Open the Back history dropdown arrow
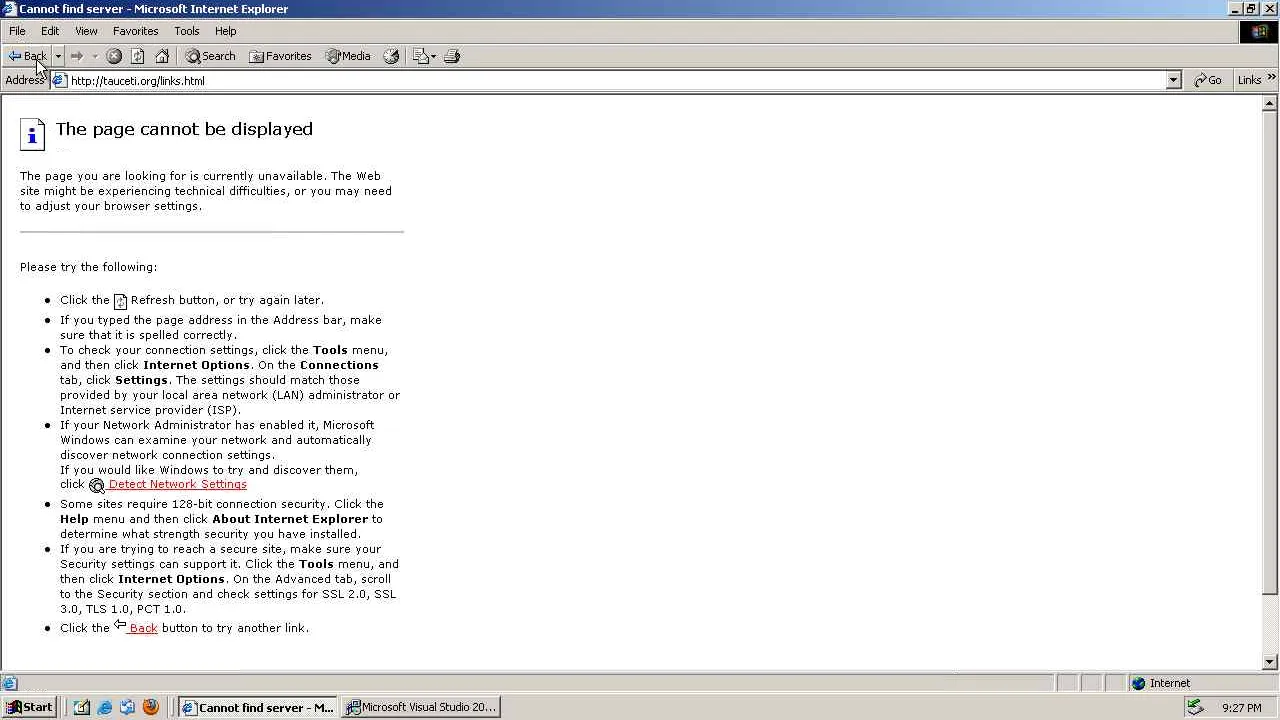This screenshot has height=720, width=1280. click(58, 56)
